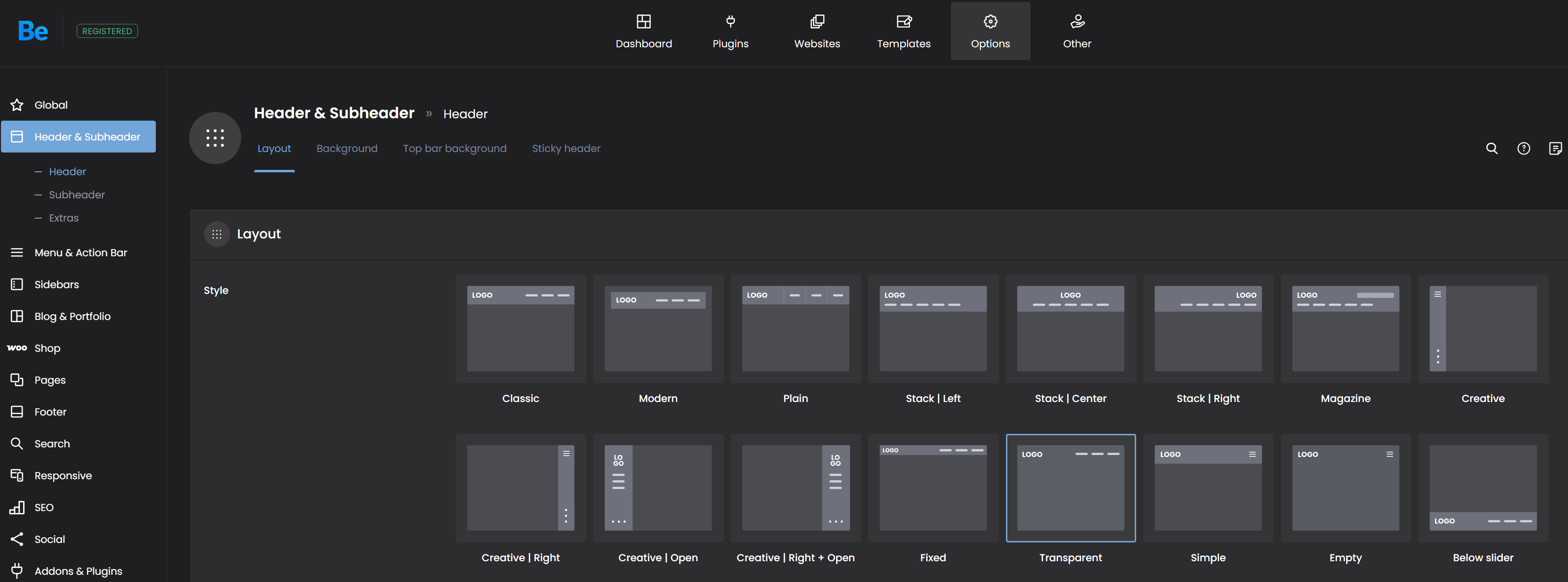Click the Responsive devices icon
The width and height of the screenshot is (1568, 582).
pyautogui.click(x=17, y=475)
